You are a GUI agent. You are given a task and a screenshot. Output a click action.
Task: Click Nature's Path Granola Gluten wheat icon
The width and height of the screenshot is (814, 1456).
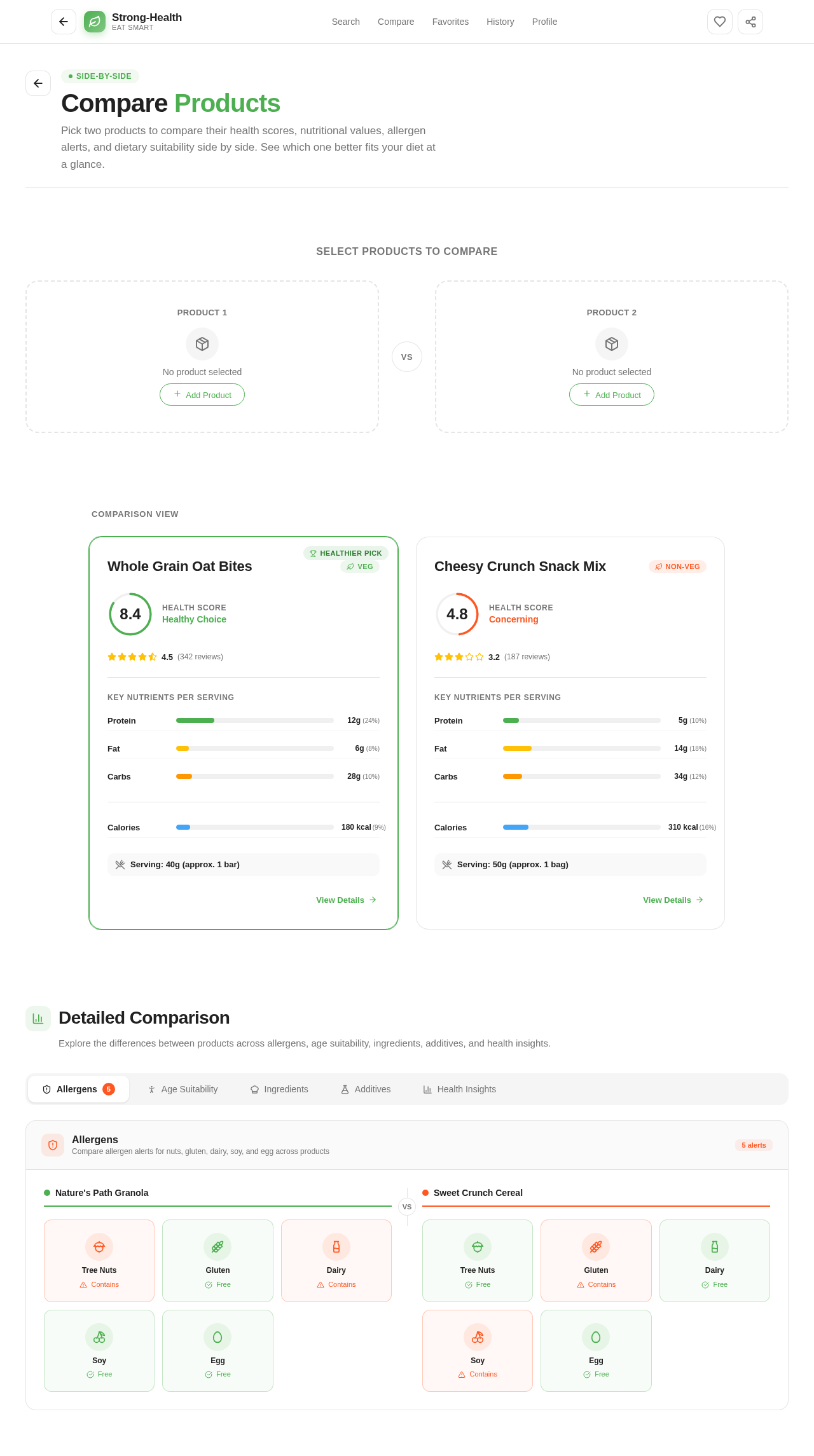(217, 1247)
